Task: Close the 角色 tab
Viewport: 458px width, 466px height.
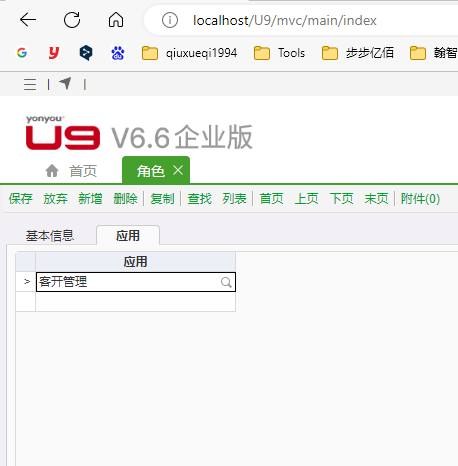Action: 178,170
